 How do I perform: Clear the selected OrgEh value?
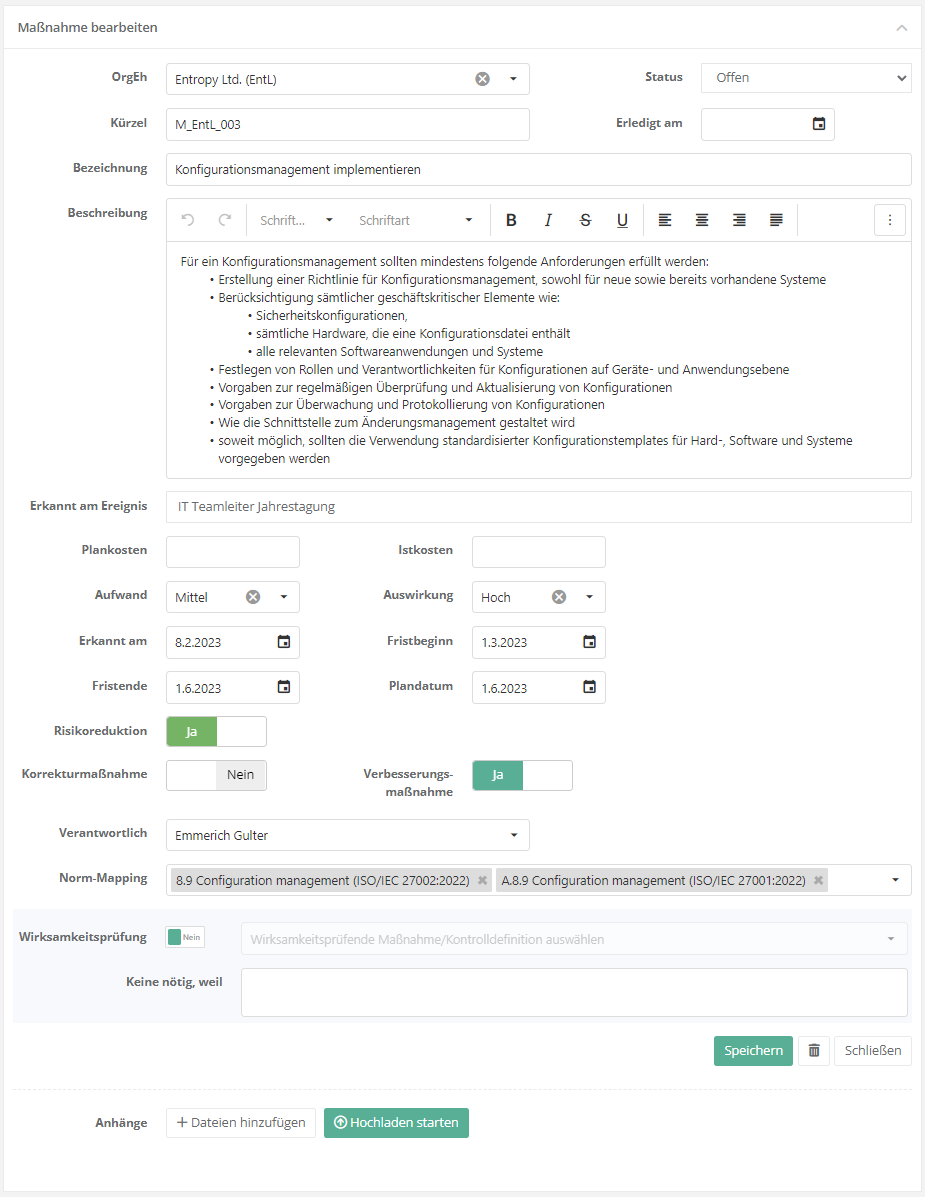coord(482,79)
